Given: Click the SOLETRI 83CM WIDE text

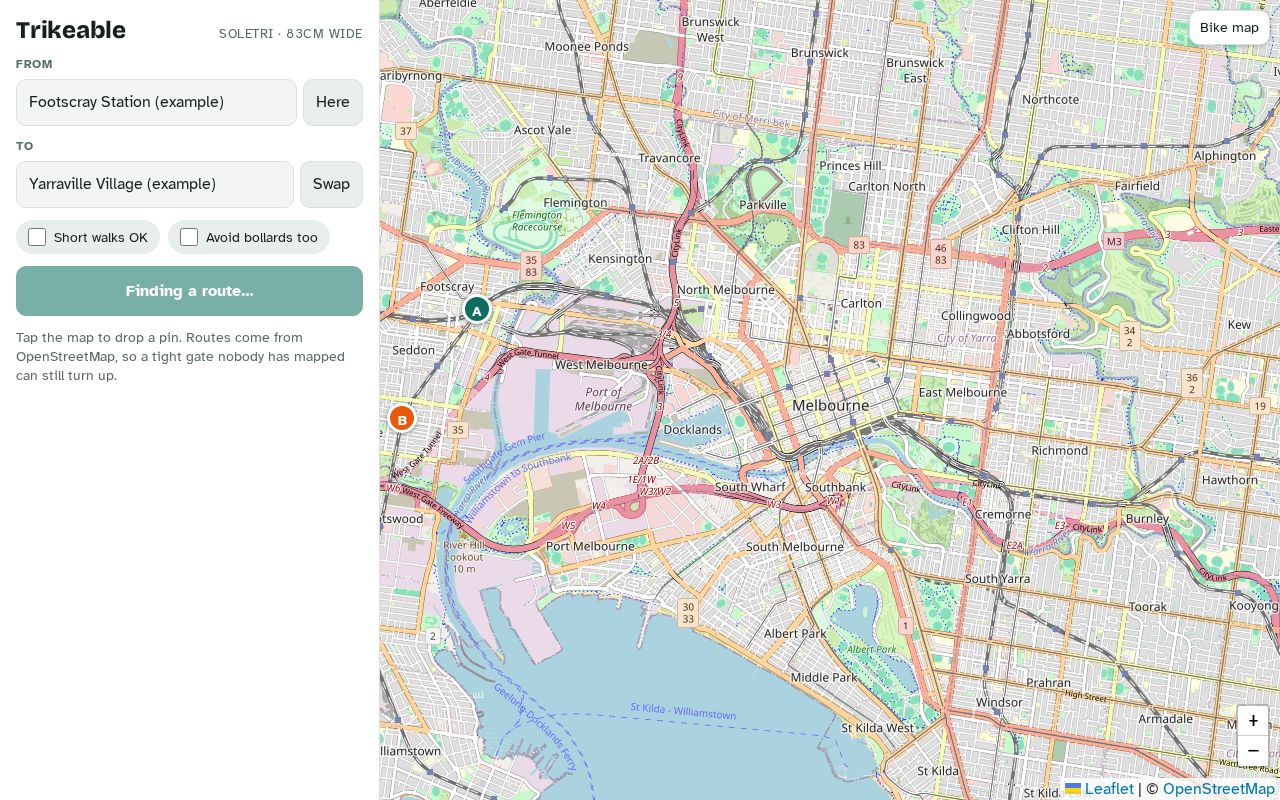Looking at the screenshot, I should [x=291, y=34].
